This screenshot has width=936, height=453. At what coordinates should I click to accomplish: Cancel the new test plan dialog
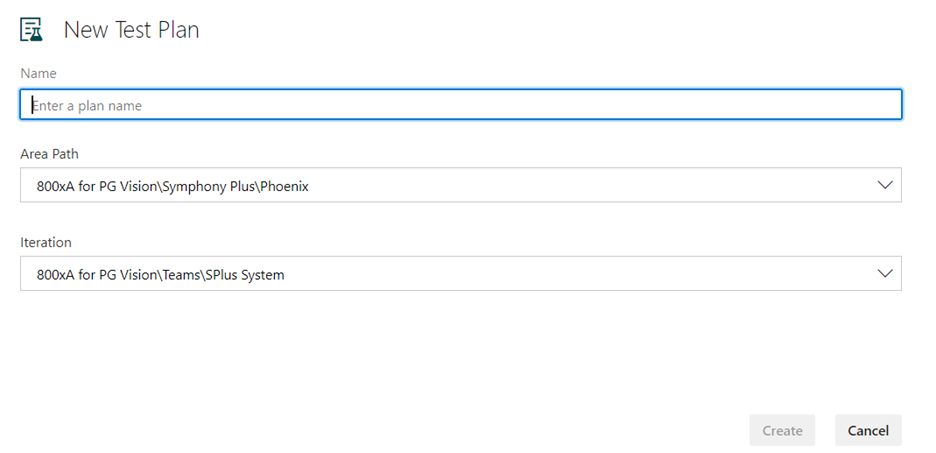868,430
